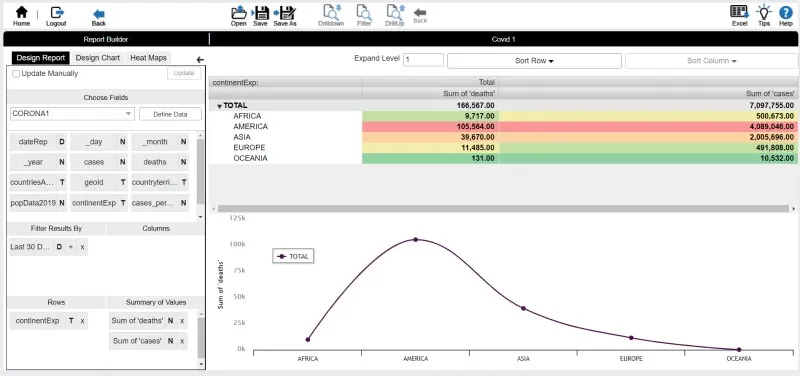Select the _year field
Image resolution: width=800 pixels, height=376 pixels.
click(x=38, y=162)
